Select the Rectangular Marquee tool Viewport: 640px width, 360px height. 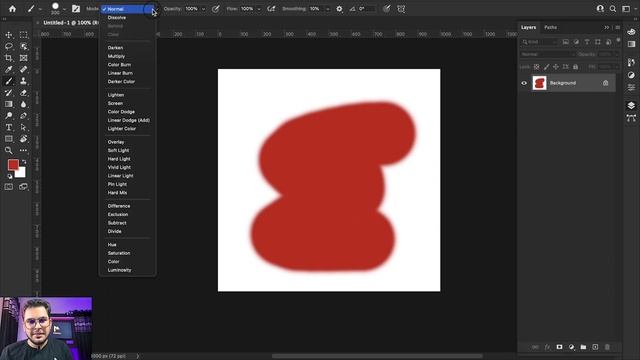[24, 35]
